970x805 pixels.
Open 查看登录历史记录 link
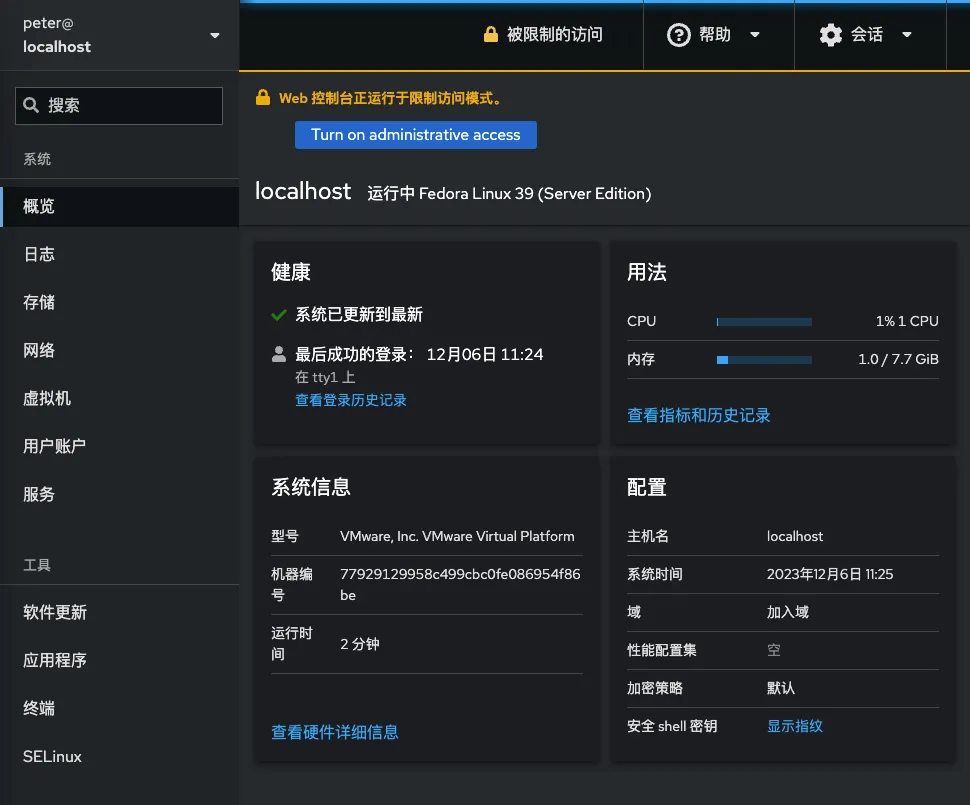pos(348,399)
